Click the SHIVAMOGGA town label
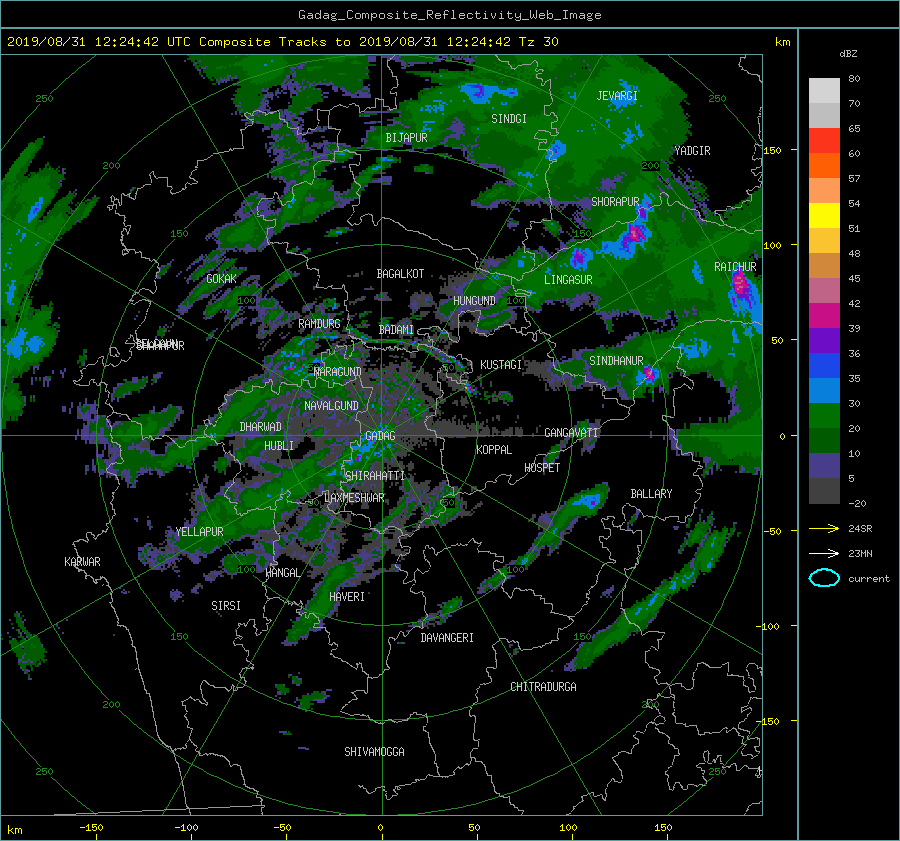Image resolution: width=900 pixels, height=841 pixels. (x=374, y=752)
